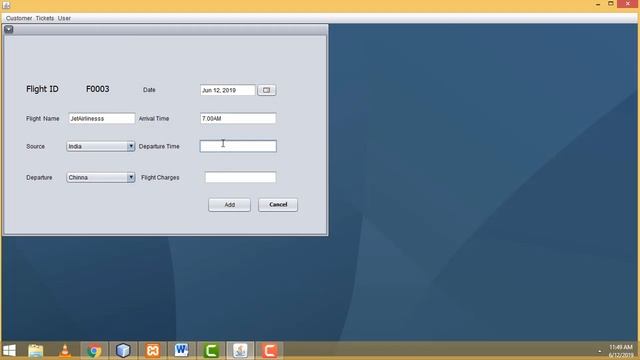Click the Cancel button

tap(278, 205)
